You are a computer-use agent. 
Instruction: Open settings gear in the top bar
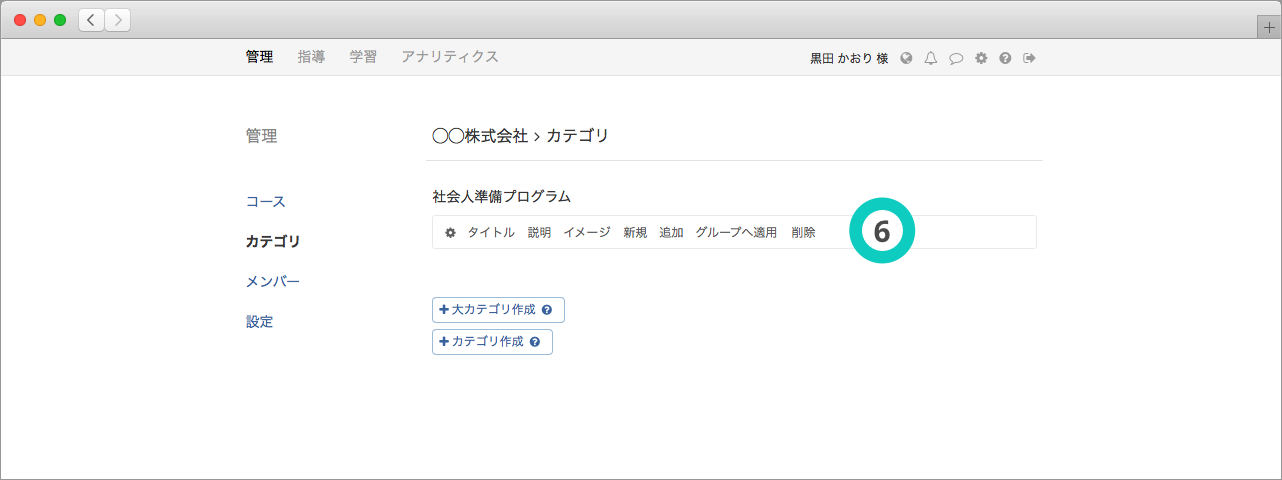981,58
